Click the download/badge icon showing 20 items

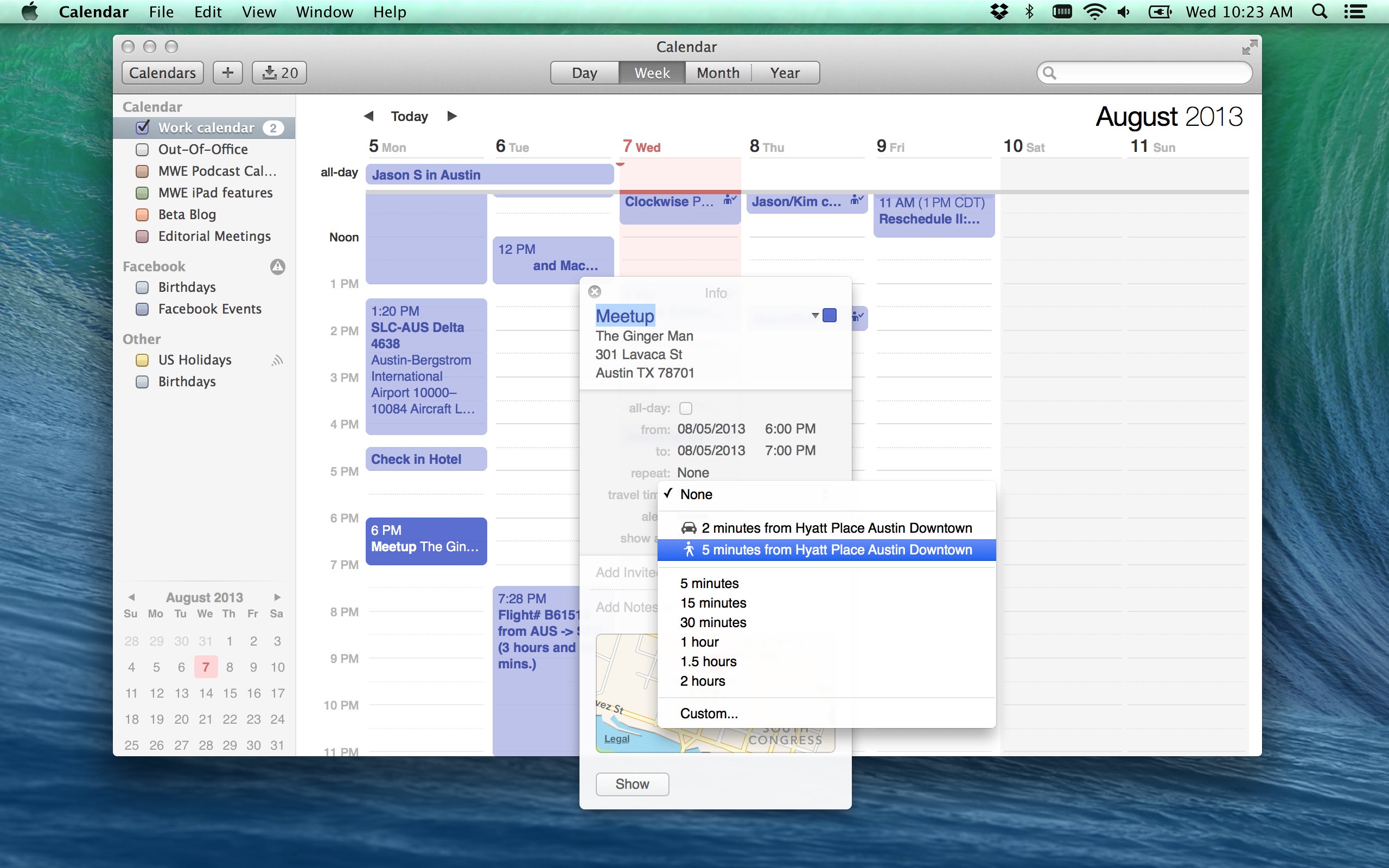(x=280, y=72)
